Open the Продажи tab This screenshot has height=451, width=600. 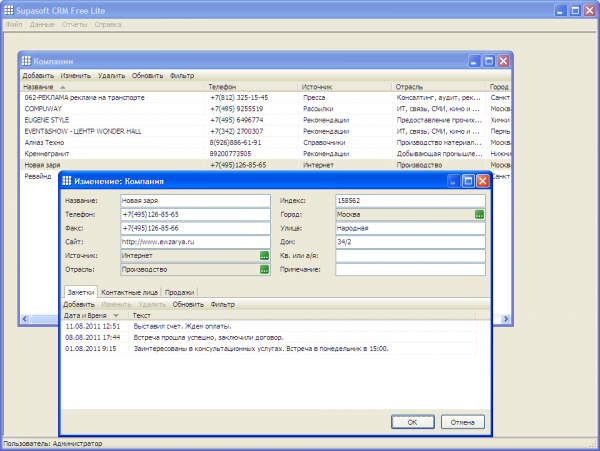click(x=180, y=291)
